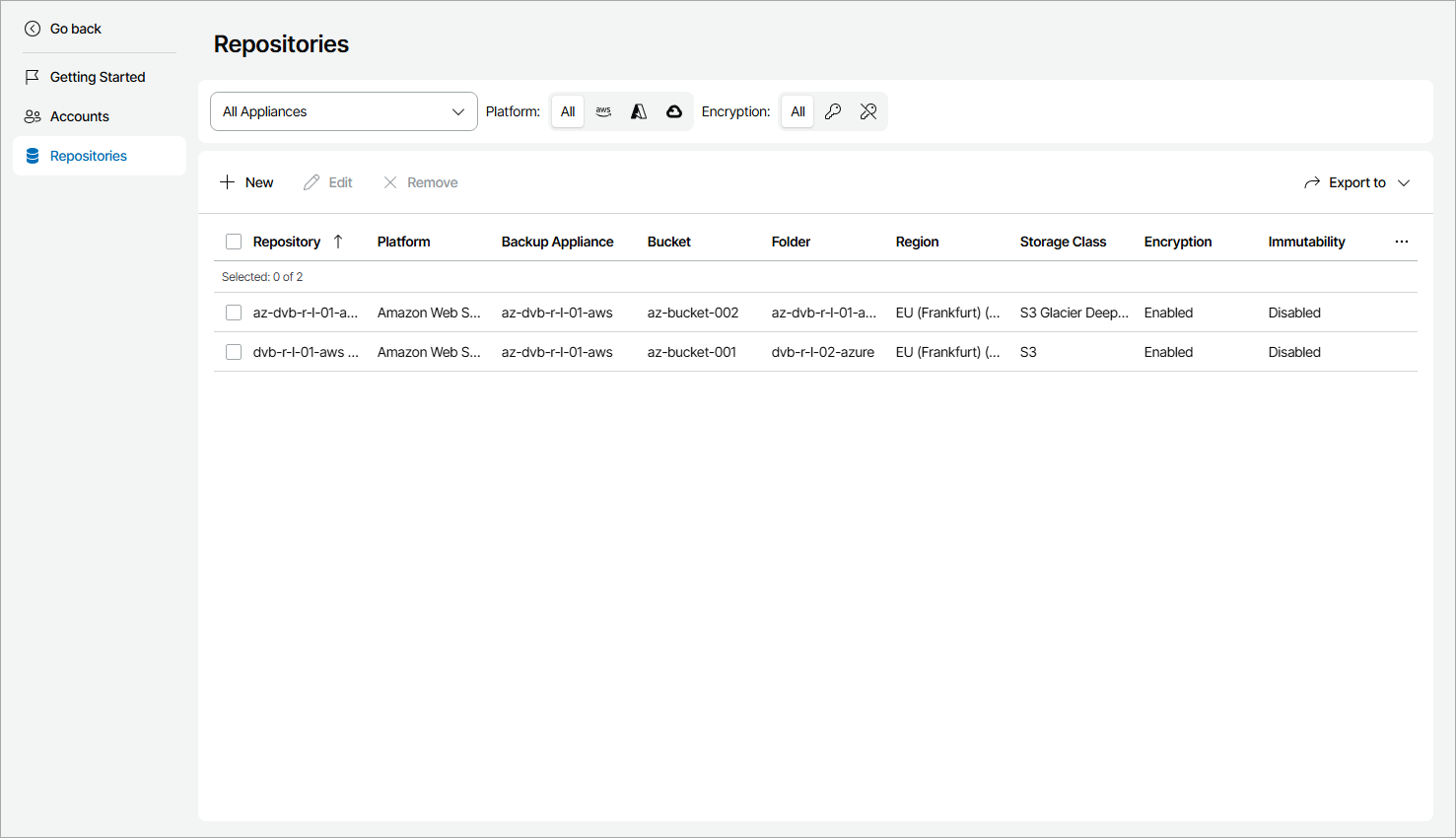This screenshot has width=1456, height=838.
Task: Filter repositories by Microsoft Azure platform
Action: [639, 111]
